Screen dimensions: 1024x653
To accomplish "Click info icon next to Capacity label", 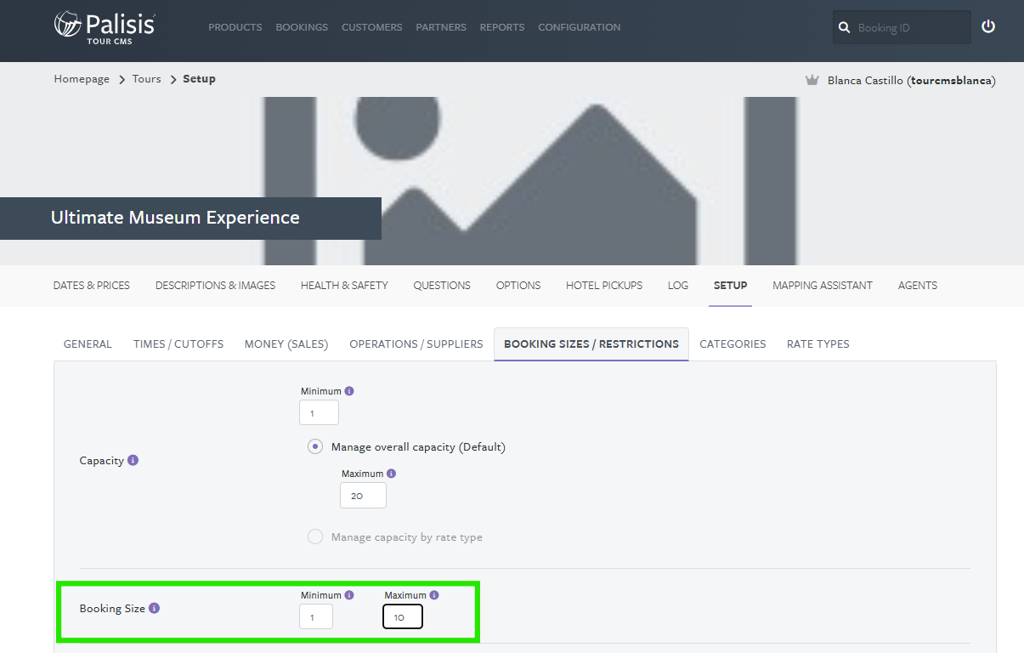I will pyautogui.click(x=133, y=460).
